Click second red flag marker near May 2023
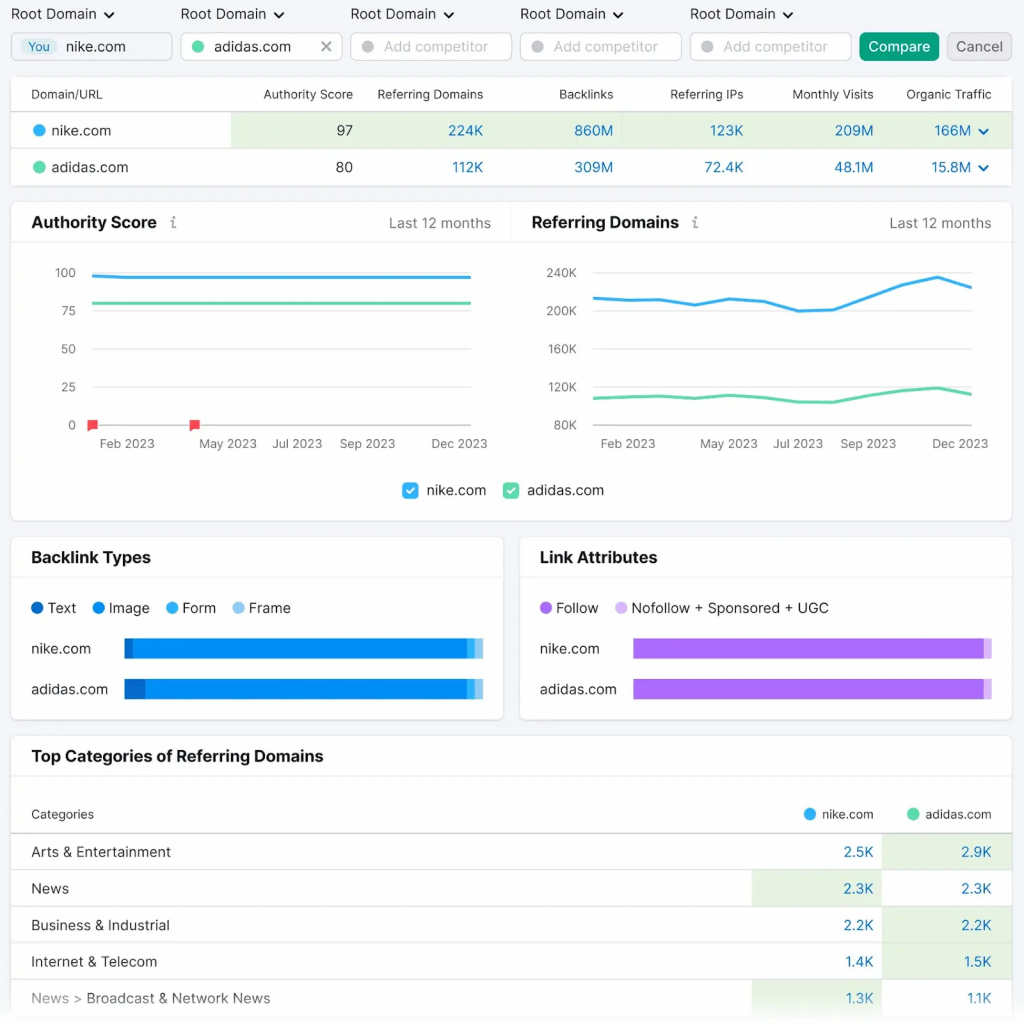Screen dimensions: 1024x1024 click(194, 425)
